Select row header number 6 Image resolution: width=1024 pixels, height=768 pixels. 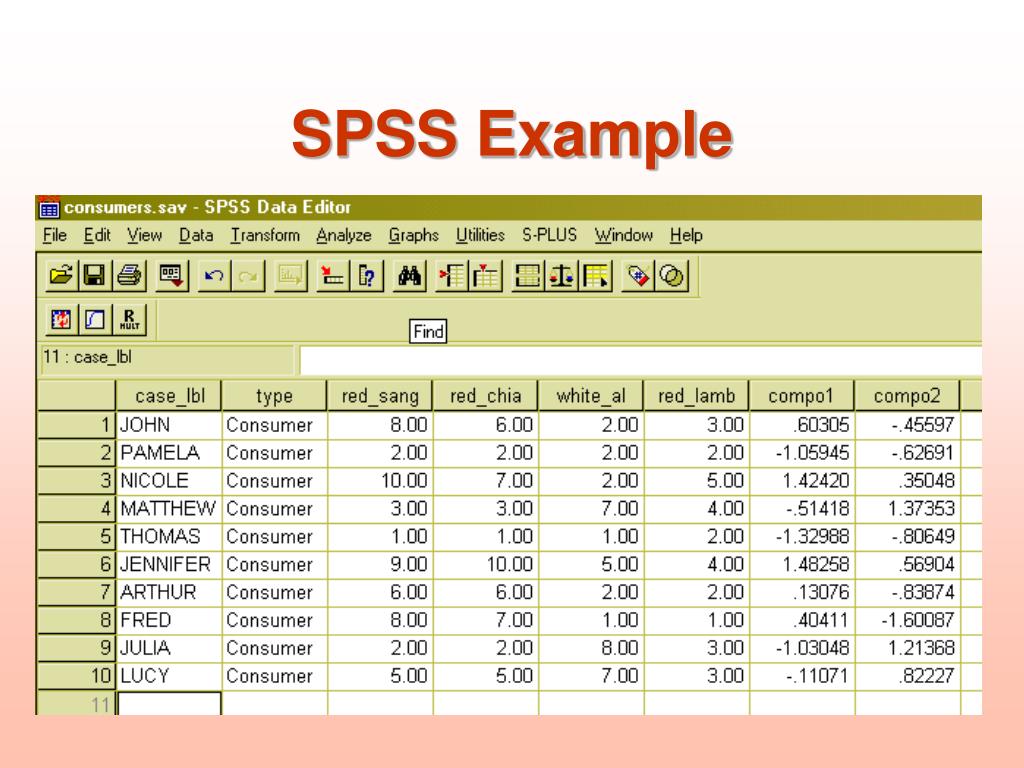(x=77, y=564)
